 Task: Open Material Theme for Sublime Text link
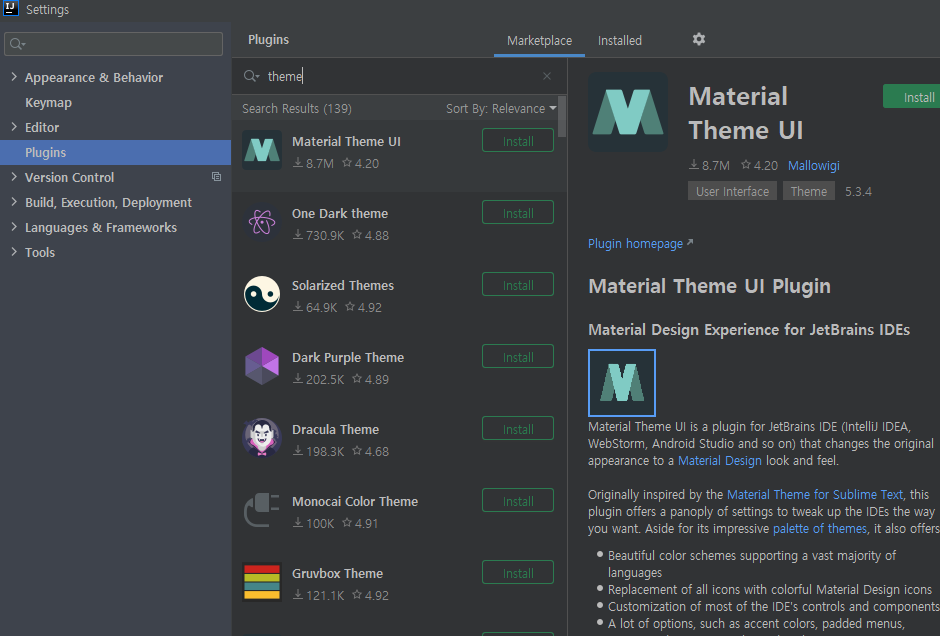[x=815, y=495]
